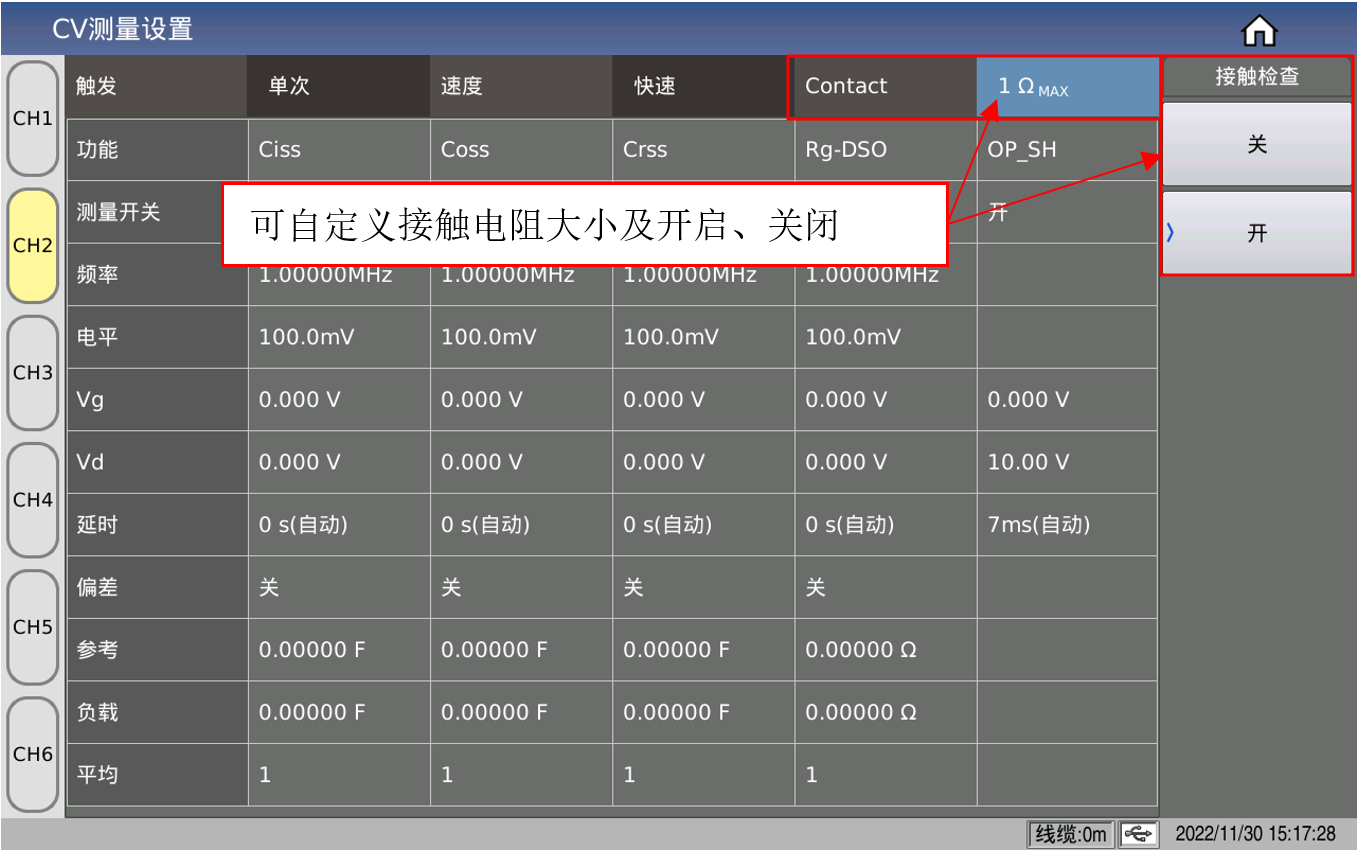Edit the OP_SH Vd value 10.00 V

click(1066, 462)
